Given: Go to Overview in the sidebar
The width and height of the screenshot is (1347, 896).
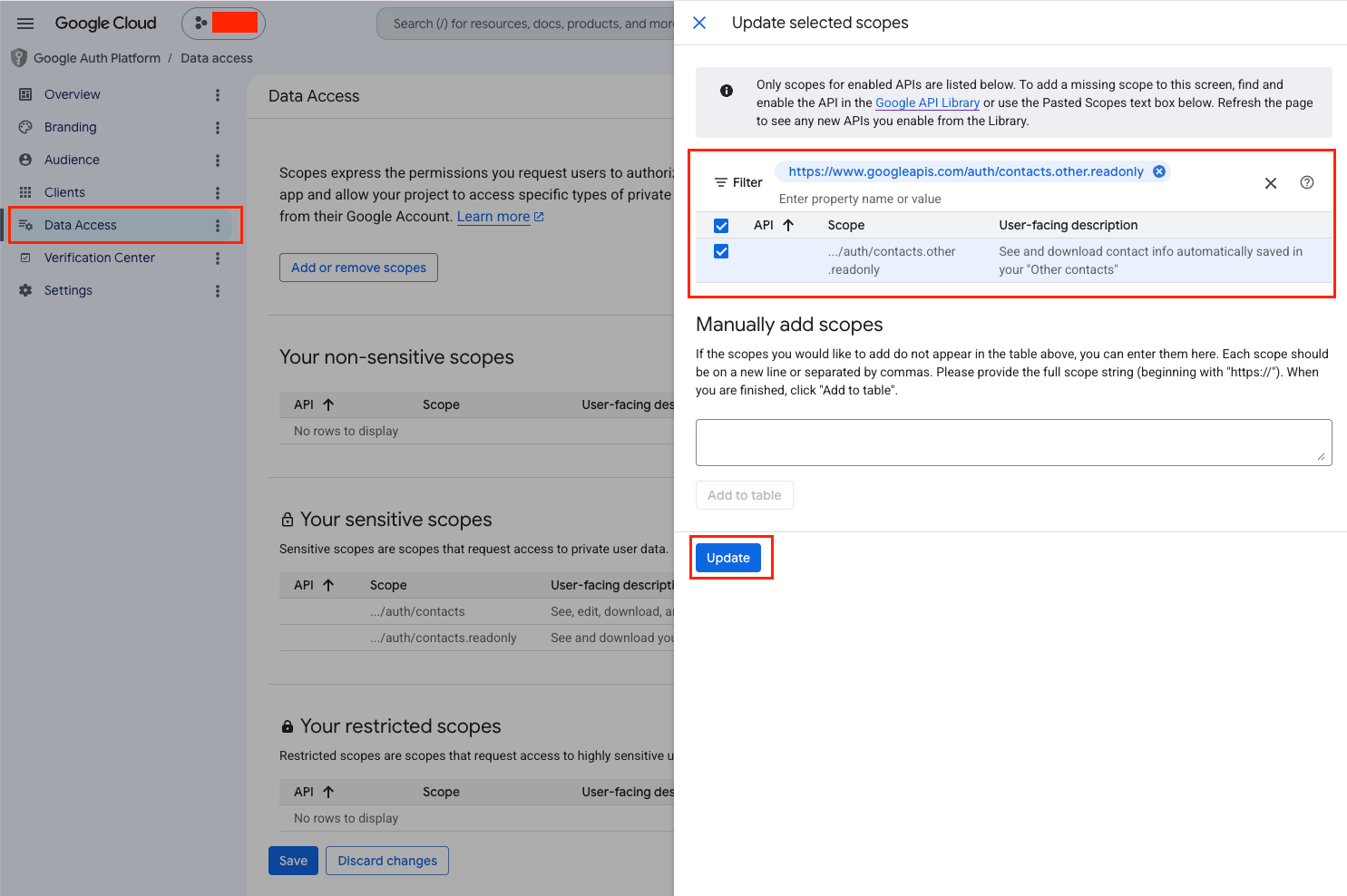Looking at the screenshot, I should [73, 94].
